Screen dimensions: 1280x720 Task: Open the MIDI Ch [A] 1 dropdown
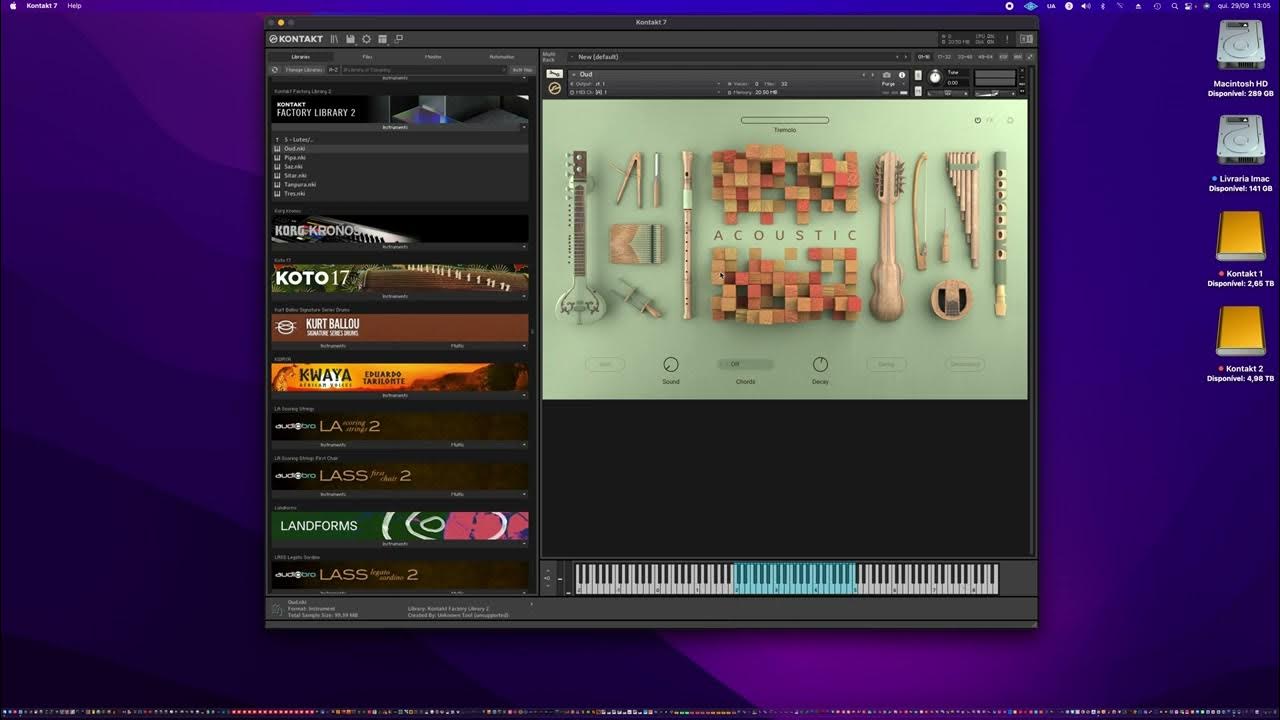coord(645,92)
